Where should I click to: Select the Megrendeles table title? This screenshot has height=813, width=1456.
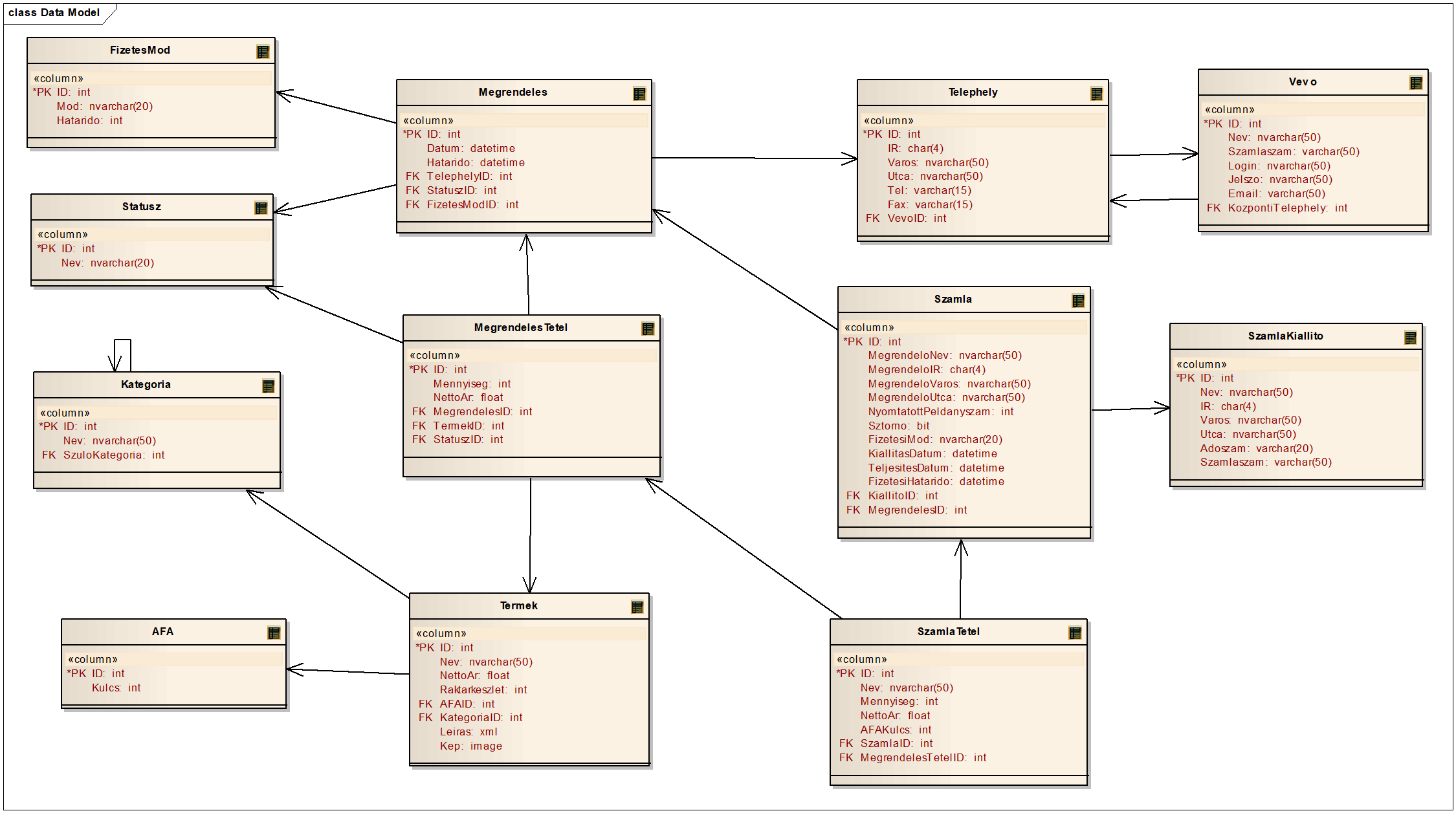513,92
